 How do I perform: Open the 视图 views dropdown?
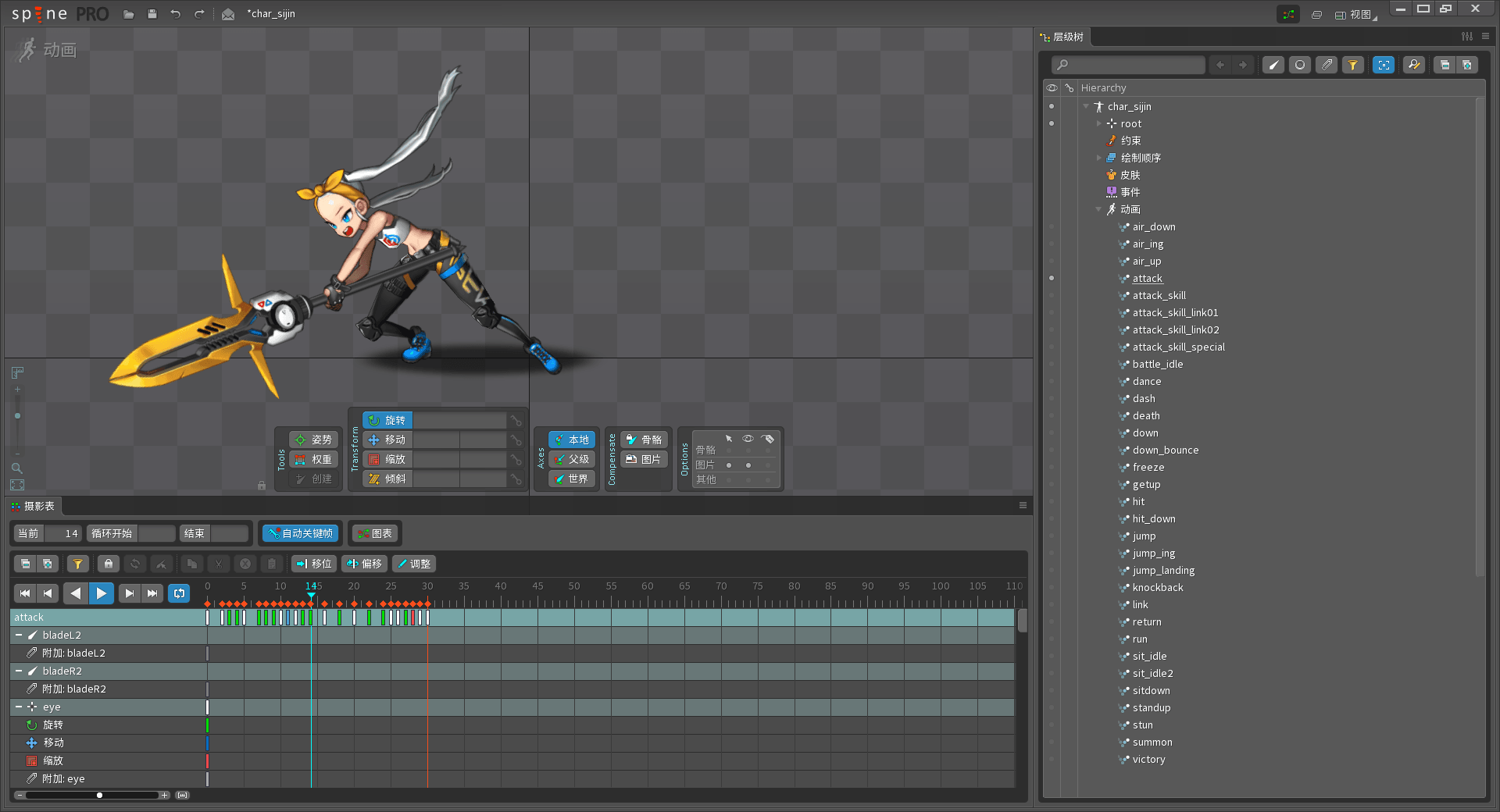click(1356, 14)
